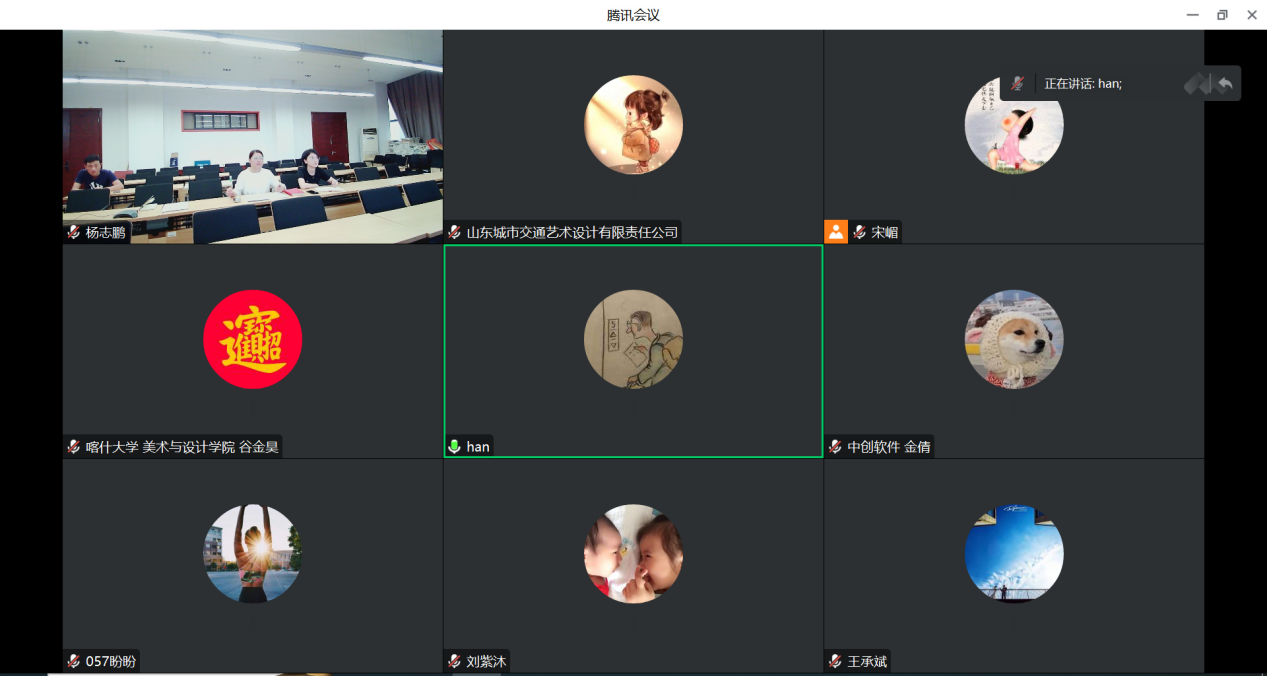
Task: Select the sunset avatar of 057盼盼
Action: tap(252, 553)
